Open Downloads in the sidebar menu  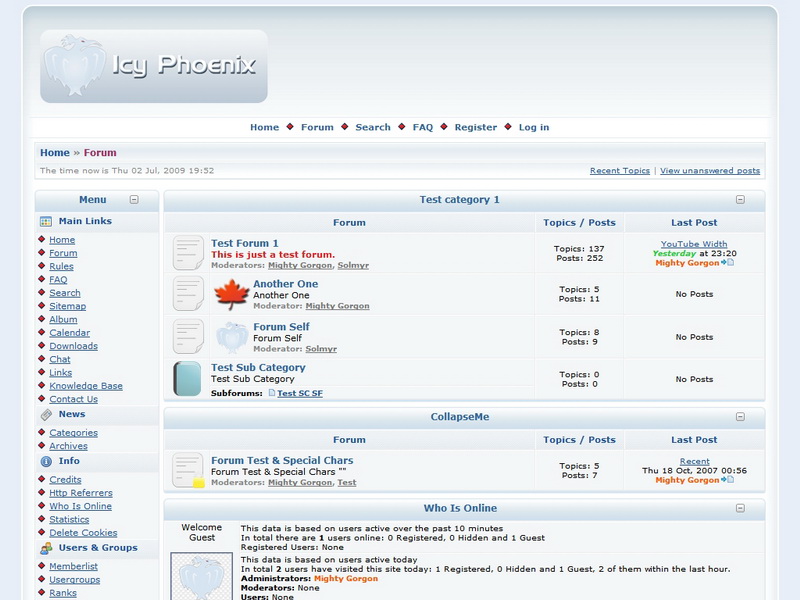pos(73,346)
